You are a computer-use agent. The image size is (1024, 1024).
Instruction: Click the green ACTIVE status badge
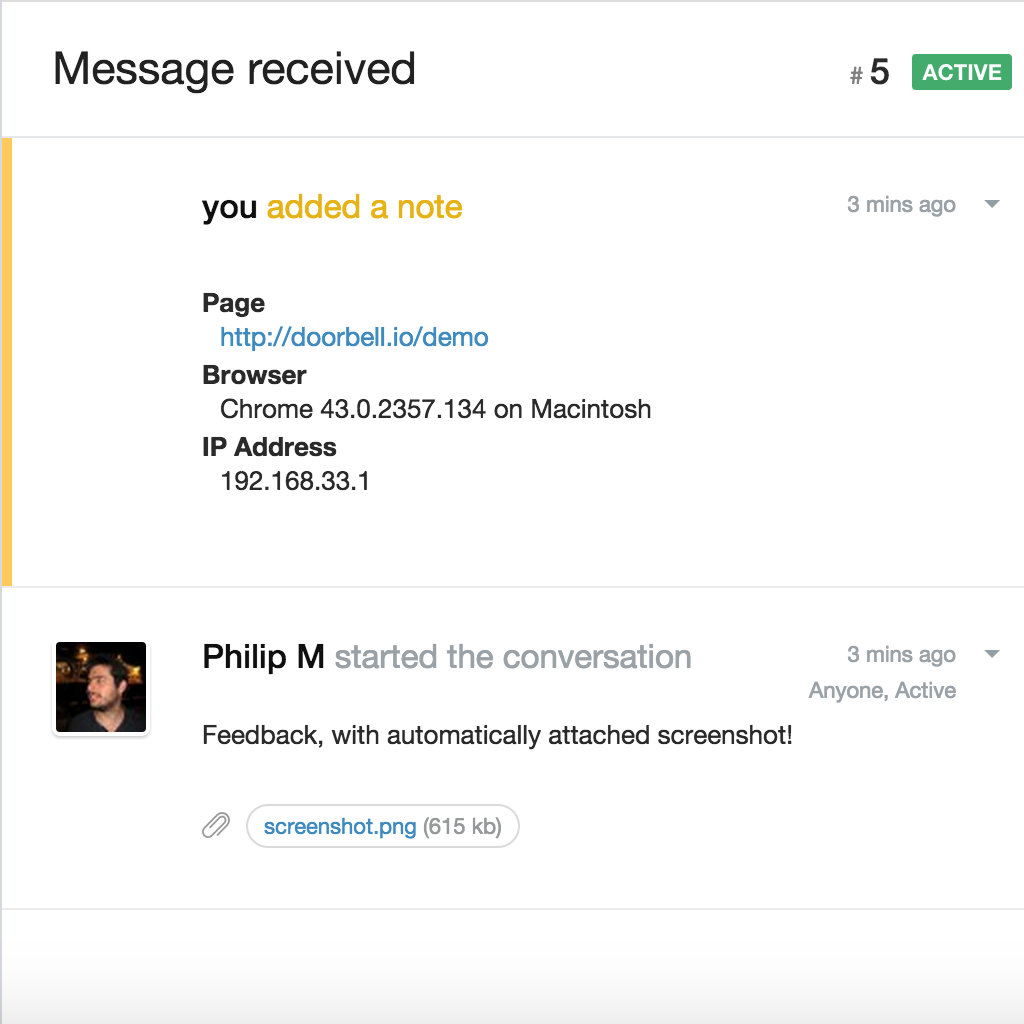pos(961,72)
